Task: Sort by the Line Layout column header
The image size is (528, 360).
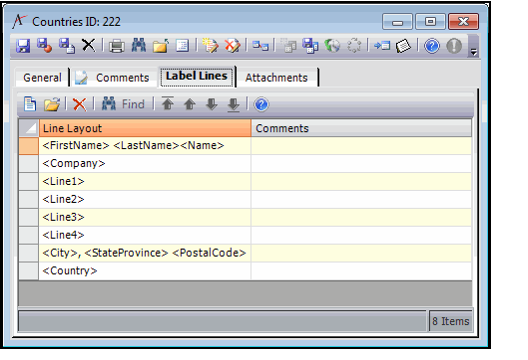Action: pyautogui.click(x=145, y=128)
